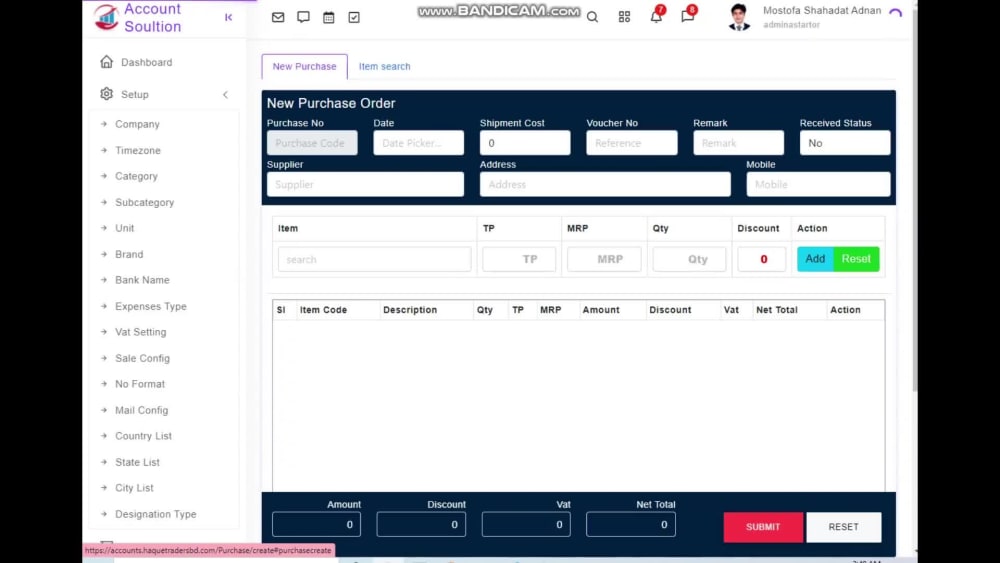Click the Supplier field
The height and width of the screenshot is (563, 1000).
coord(365,184)
